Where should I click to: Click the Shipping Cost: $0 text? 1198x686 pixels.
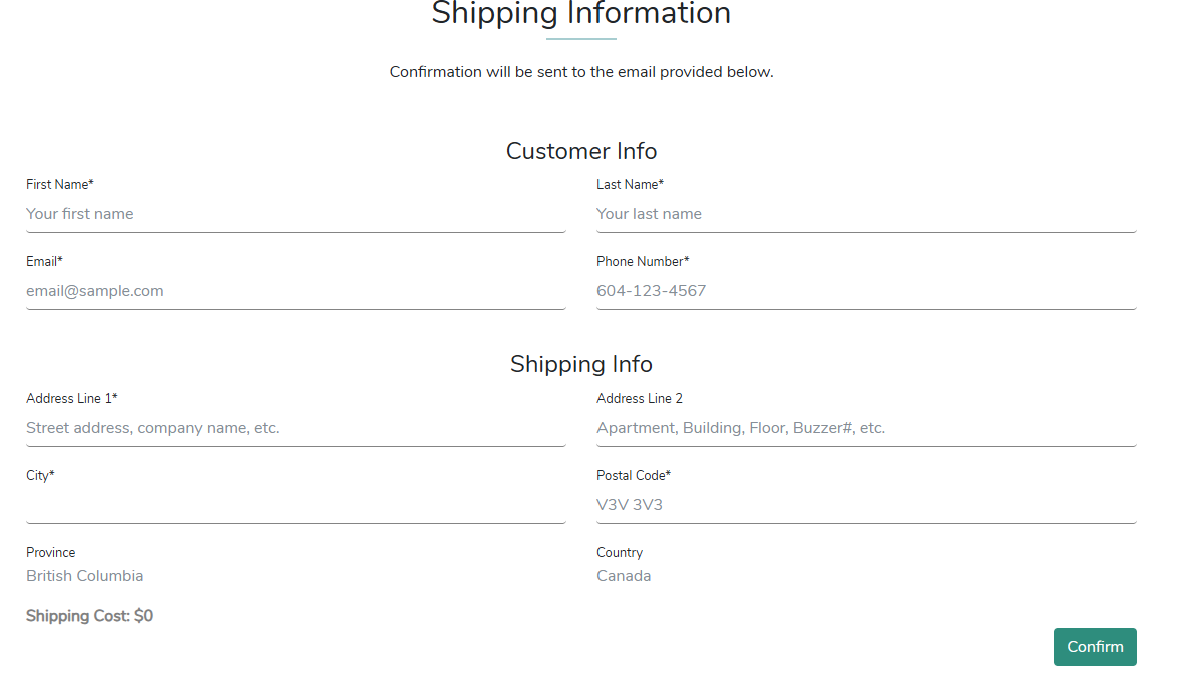tap(89, 616)
